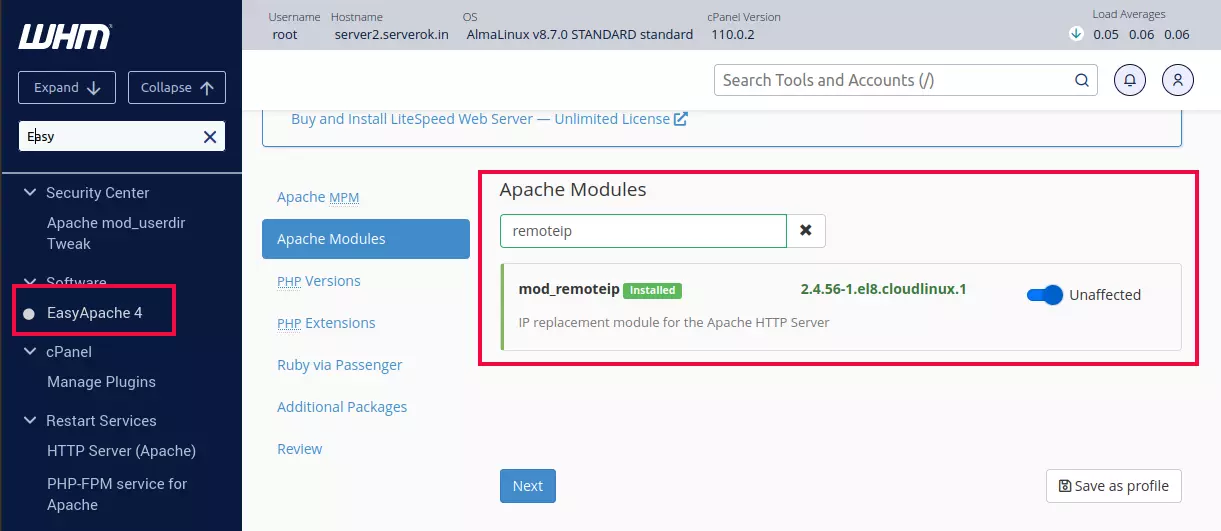Viewport: 1221px width, 531px height.
Task: Click the Unaffected status label
Action: coord(1105,295)
